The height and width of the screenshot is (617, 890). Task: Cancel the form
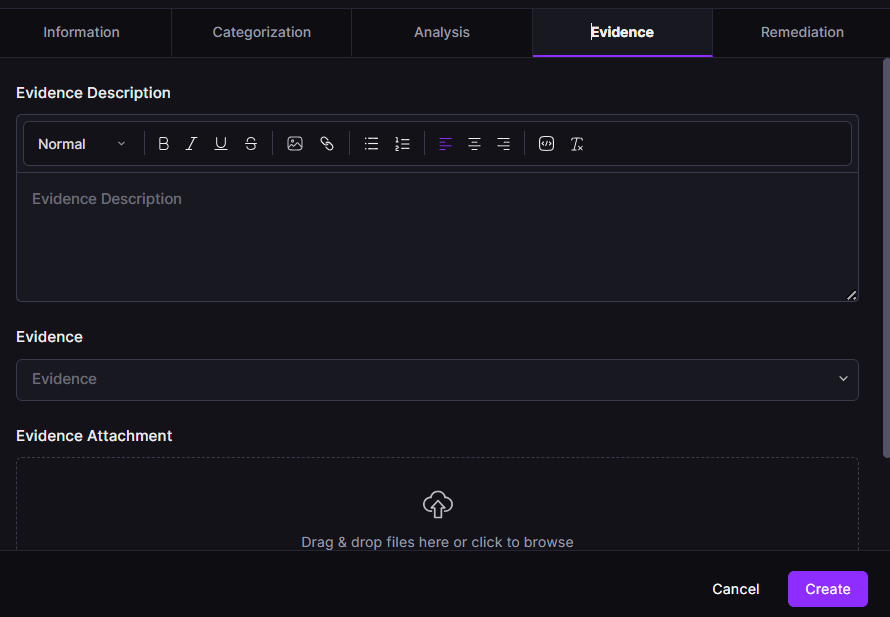pos(735,589)
